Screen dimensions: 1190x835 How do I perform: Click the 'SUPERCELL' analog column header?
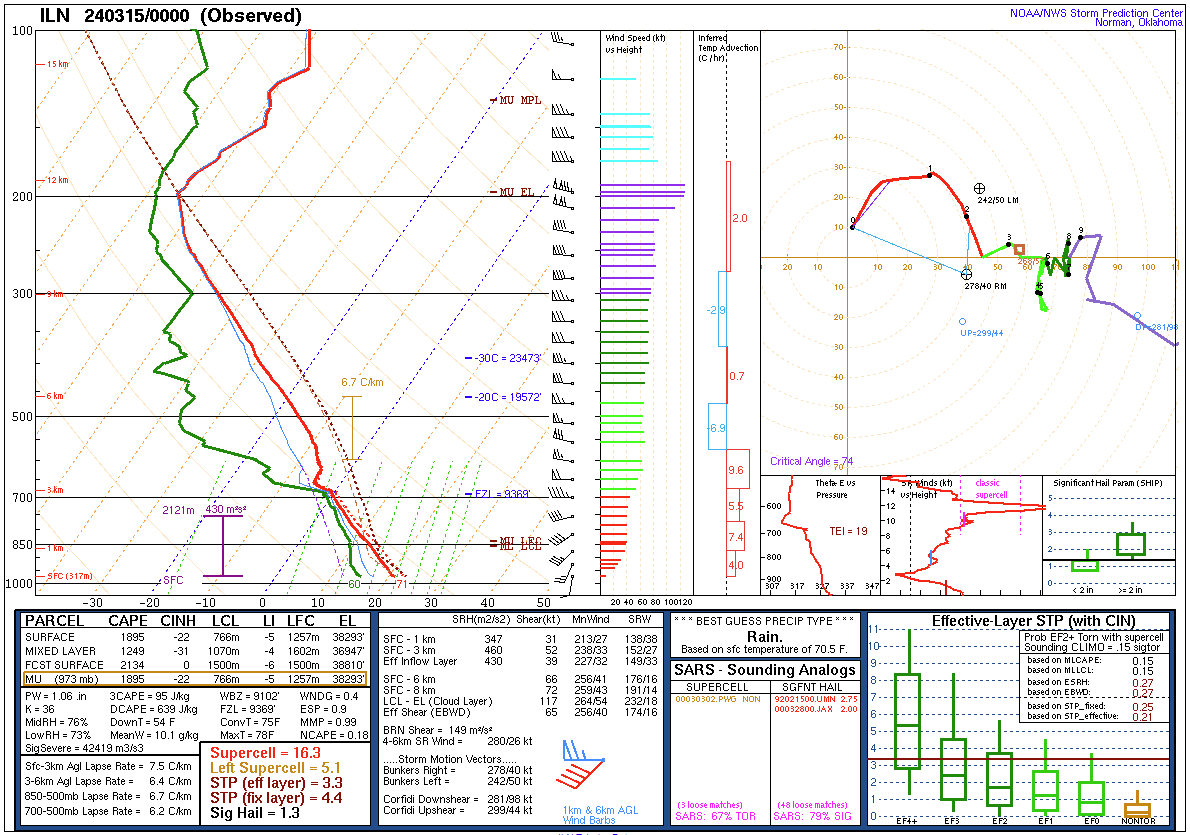click(x=717, y=687)
